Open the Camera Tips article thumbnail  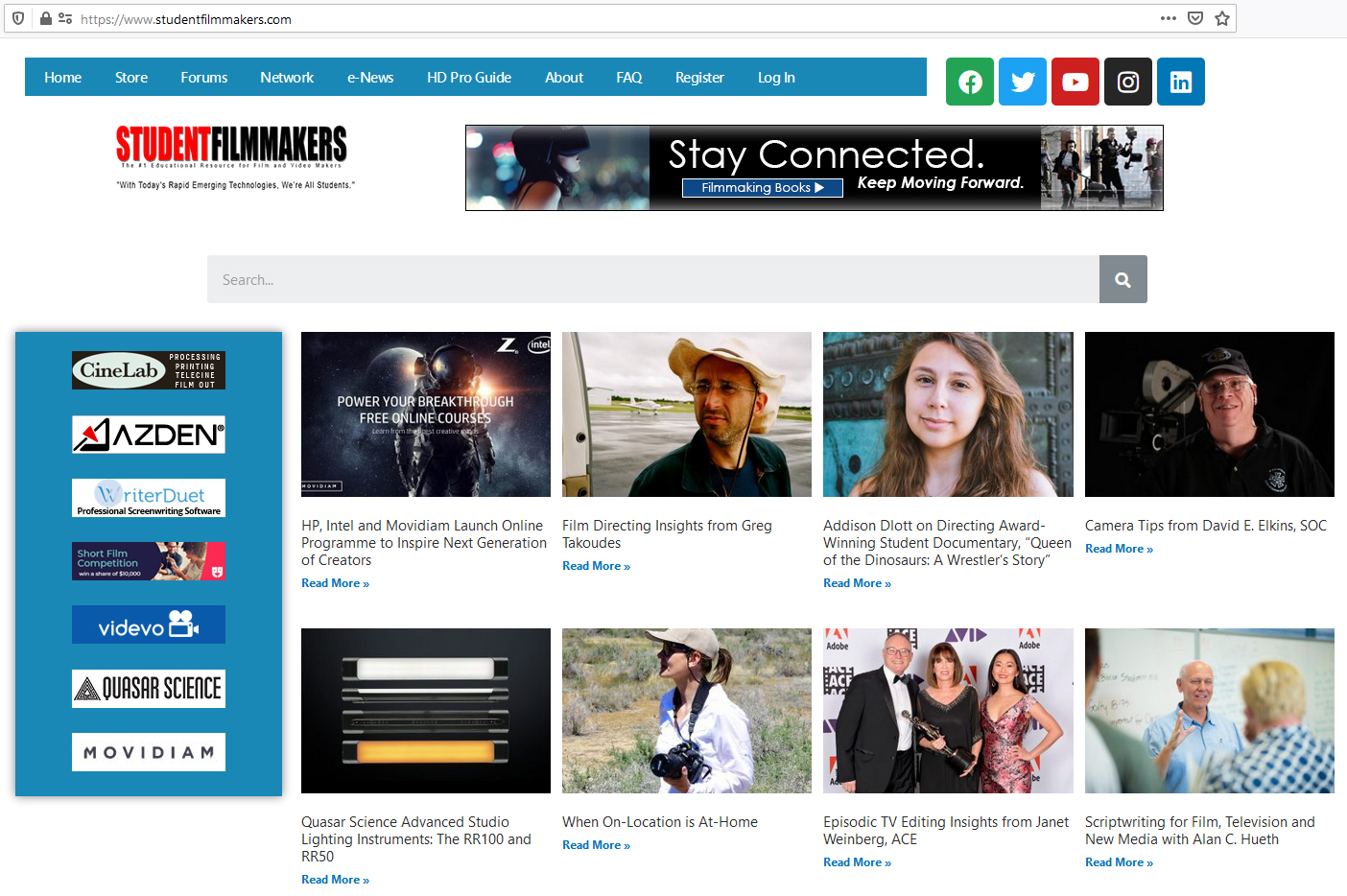coord(1209,414)
